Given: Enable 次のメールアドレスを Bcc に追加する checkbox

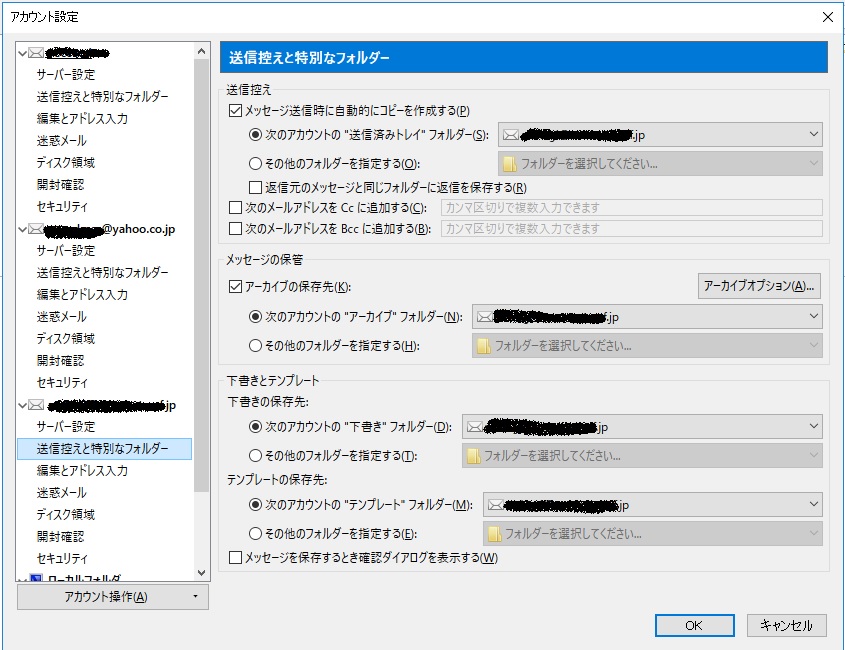Looking at the screenshot, I should click(x=236, y=229).
